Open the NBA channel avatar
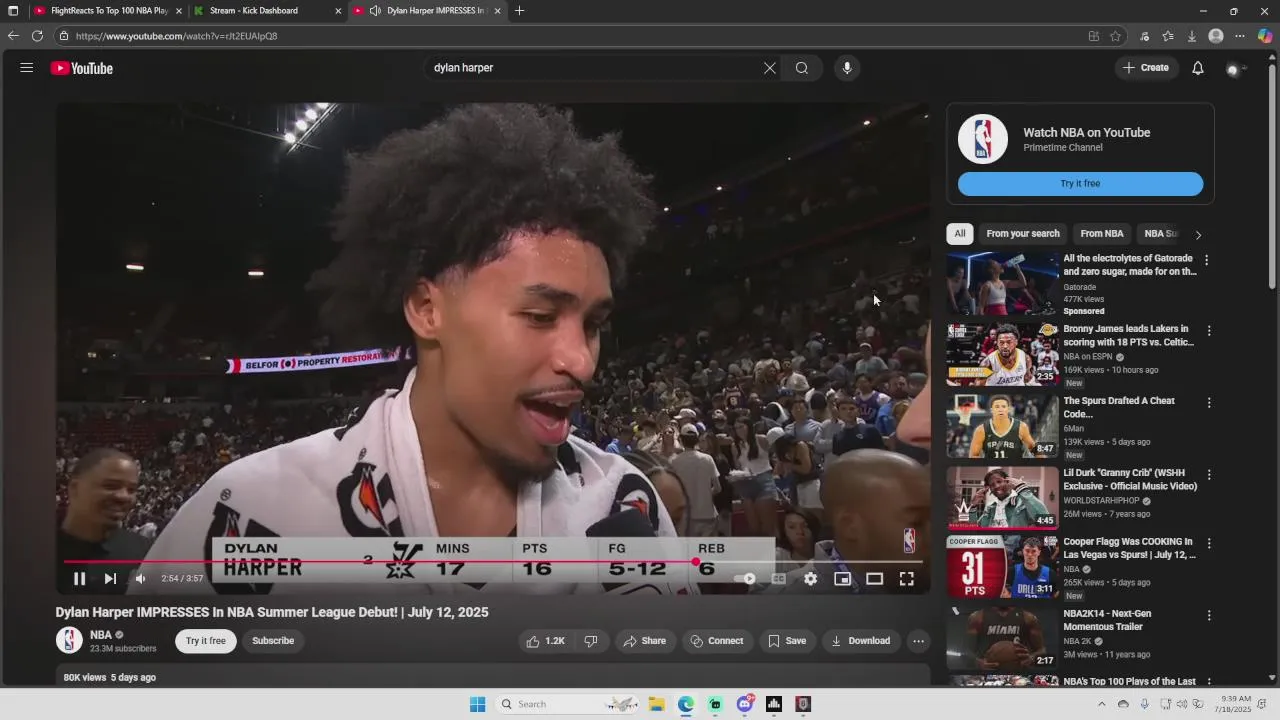 coord(69,640)
